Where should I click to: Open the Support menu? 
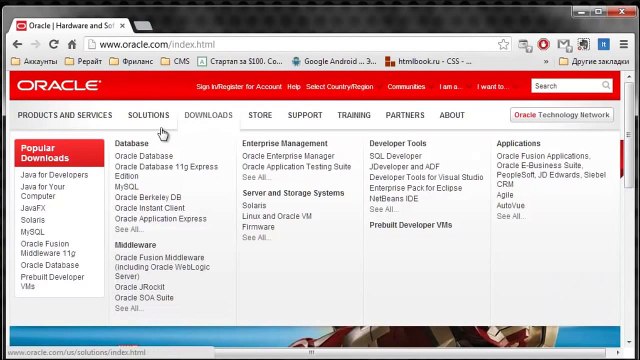point(305,115)
